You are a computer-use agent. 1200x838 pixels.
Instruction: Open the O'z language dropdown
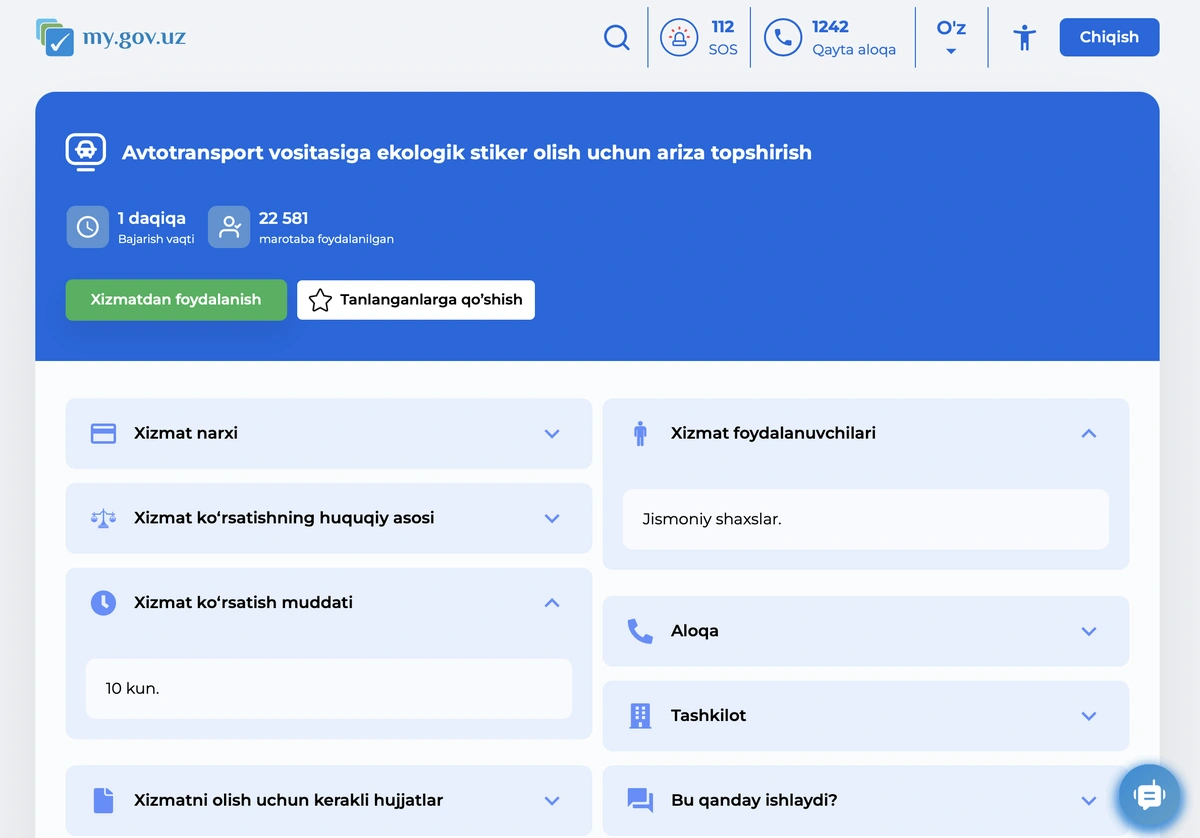[x=951, y=38]
